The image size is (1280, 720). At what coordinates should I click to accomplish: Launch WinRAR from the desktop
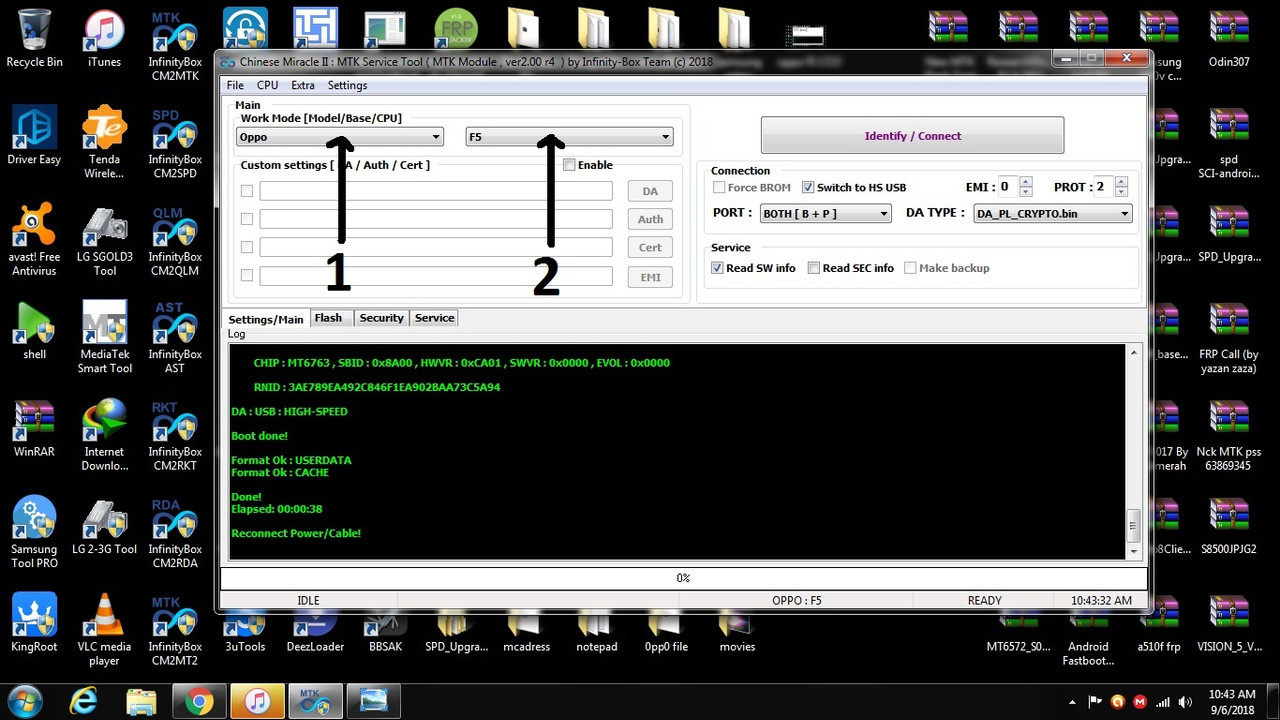34,428
